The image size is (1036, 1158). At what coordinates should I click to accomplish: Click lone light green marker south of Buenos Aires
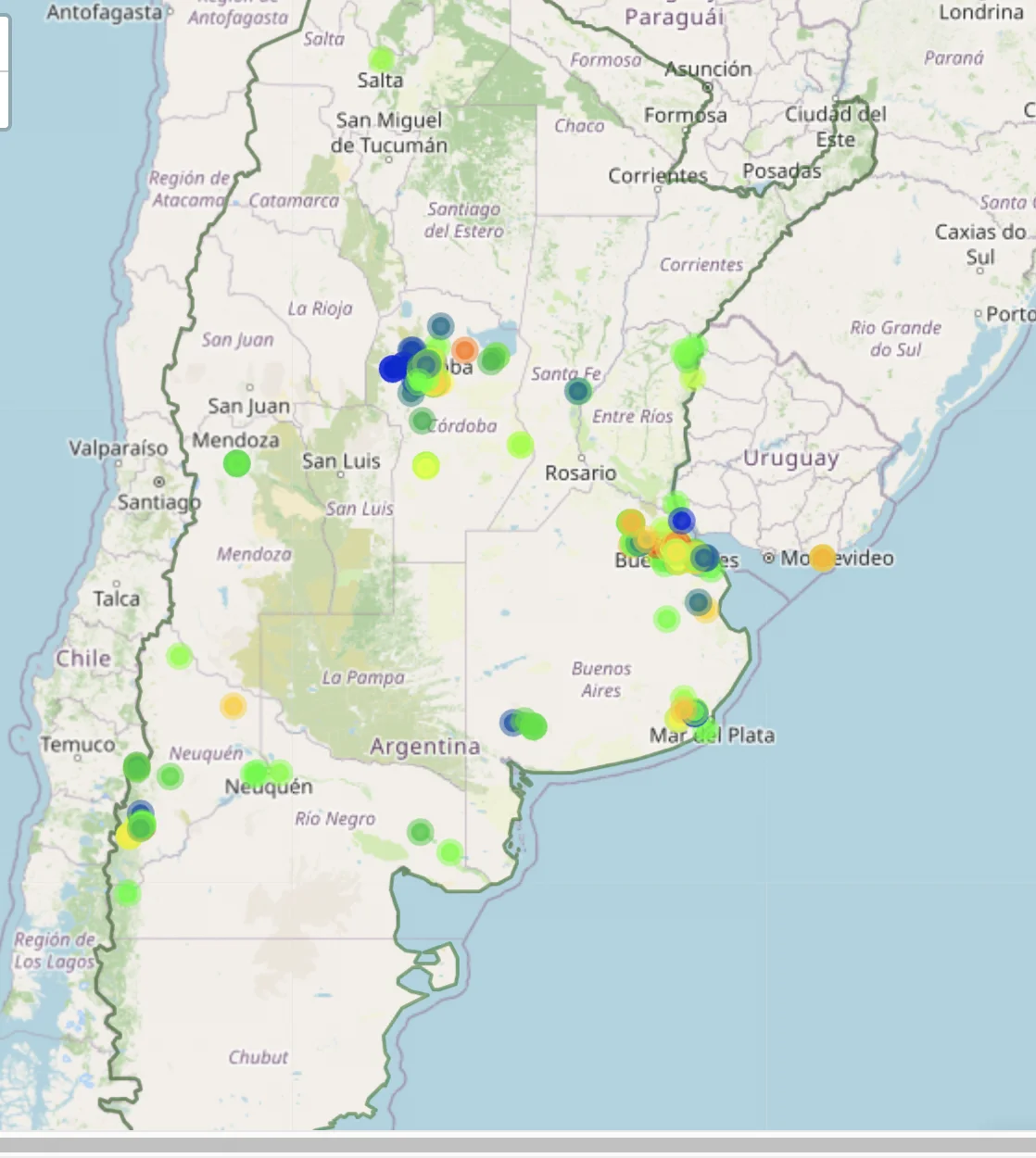(666, 618)
